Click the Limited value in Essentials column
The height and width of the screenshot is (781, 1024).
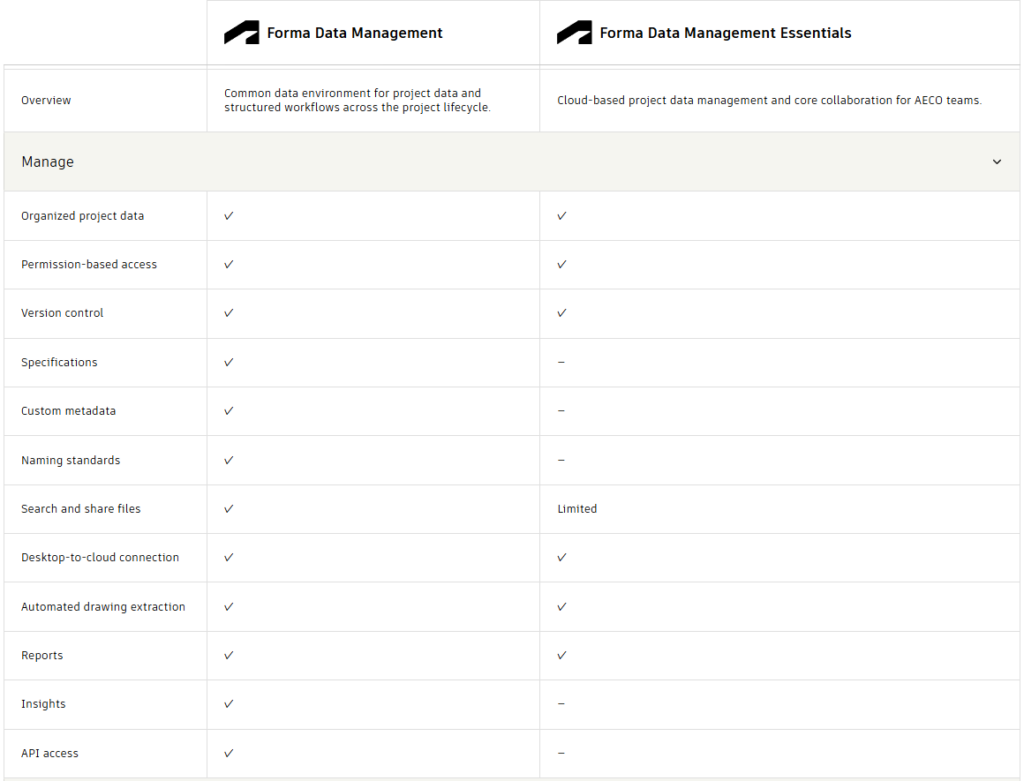coord(577,509)
